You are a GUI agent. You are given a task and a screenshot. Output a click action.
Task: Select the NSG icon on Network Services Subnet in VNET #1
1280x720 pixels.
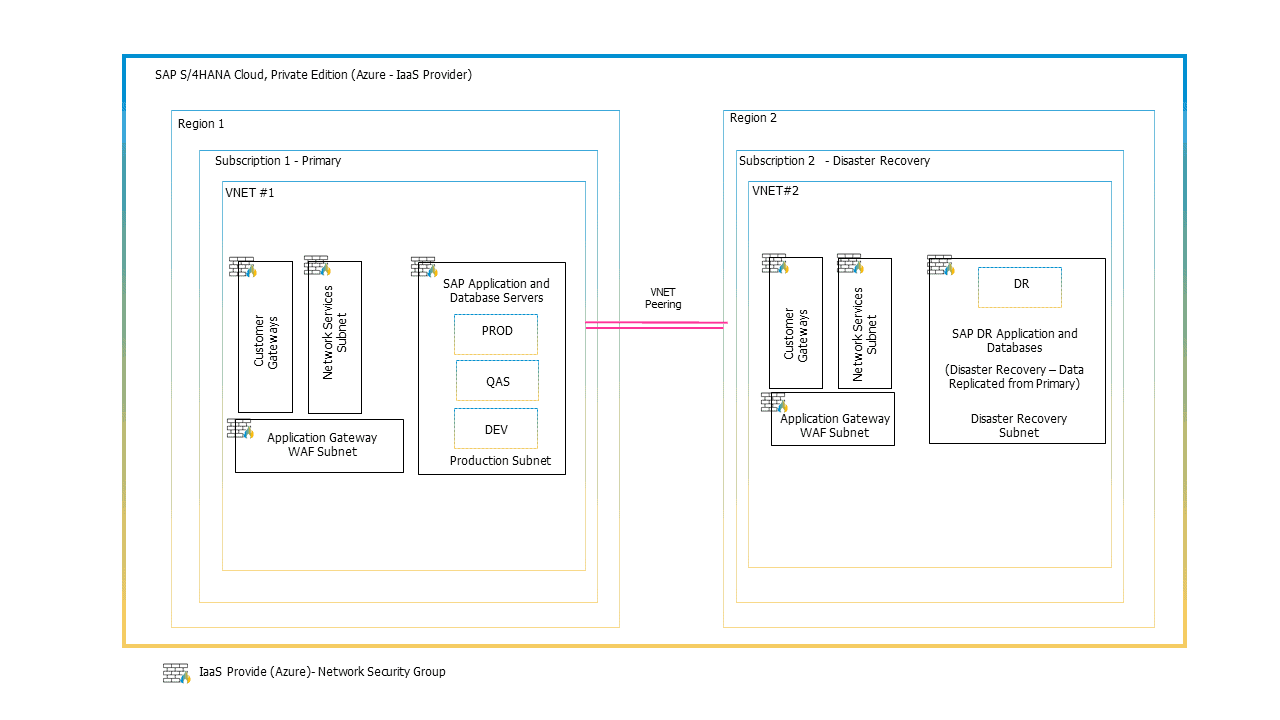[315, 265]
